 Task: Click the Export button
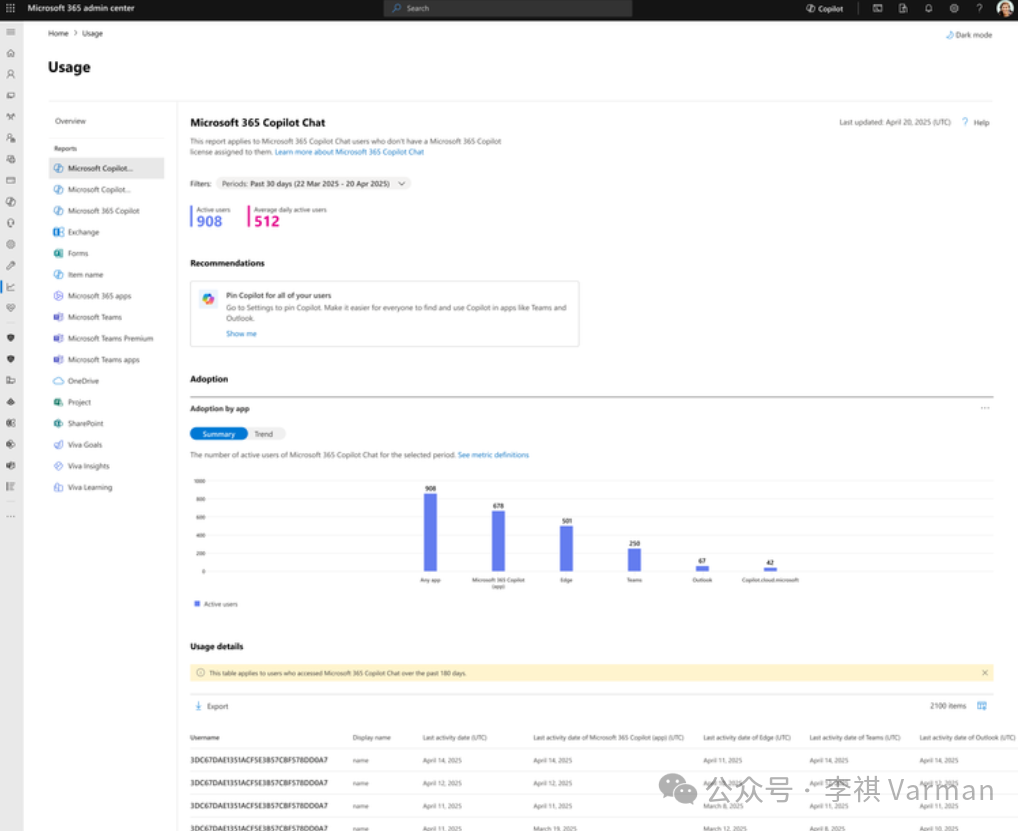click(x=212, y=706)
